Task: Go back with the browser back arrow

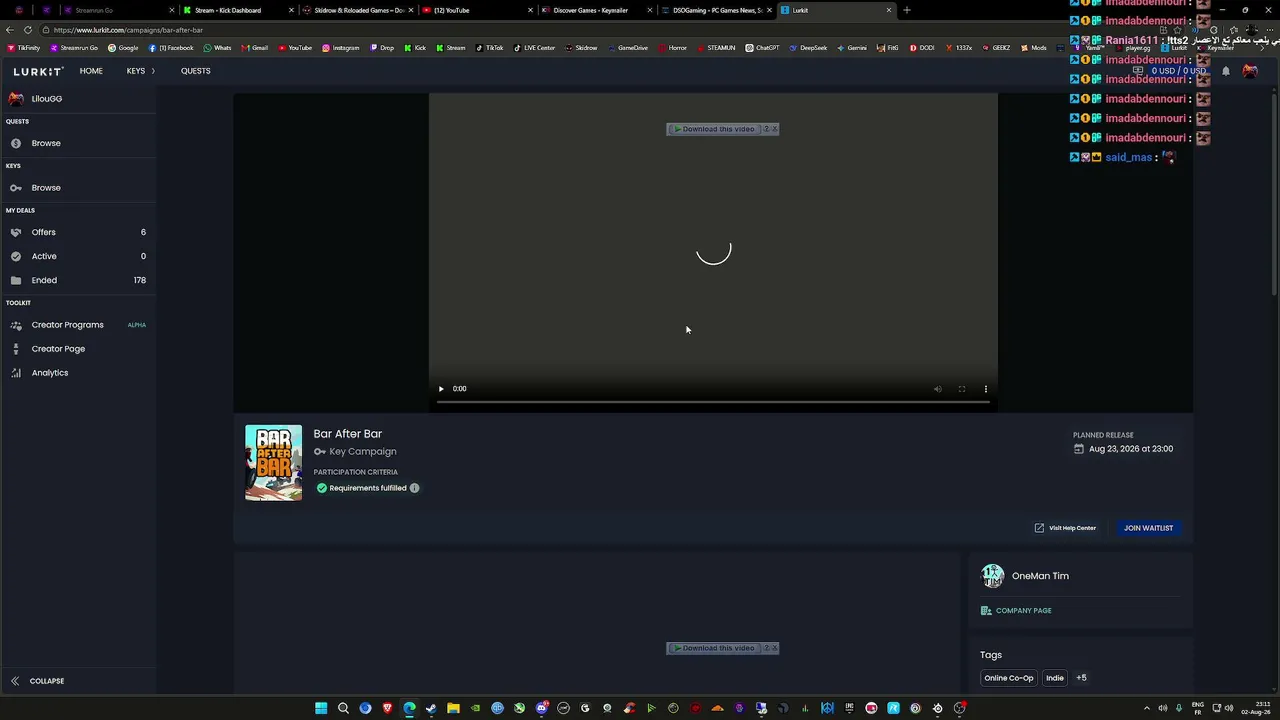Action: tap(10, 30)
